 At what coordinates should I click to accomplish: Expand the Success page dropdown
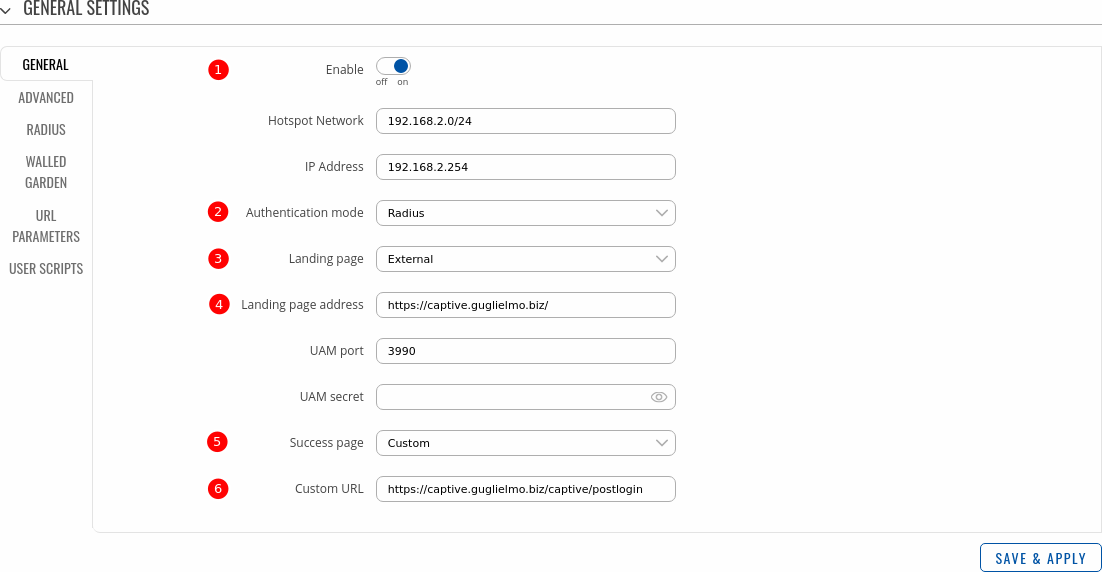(x=525, y=443)
